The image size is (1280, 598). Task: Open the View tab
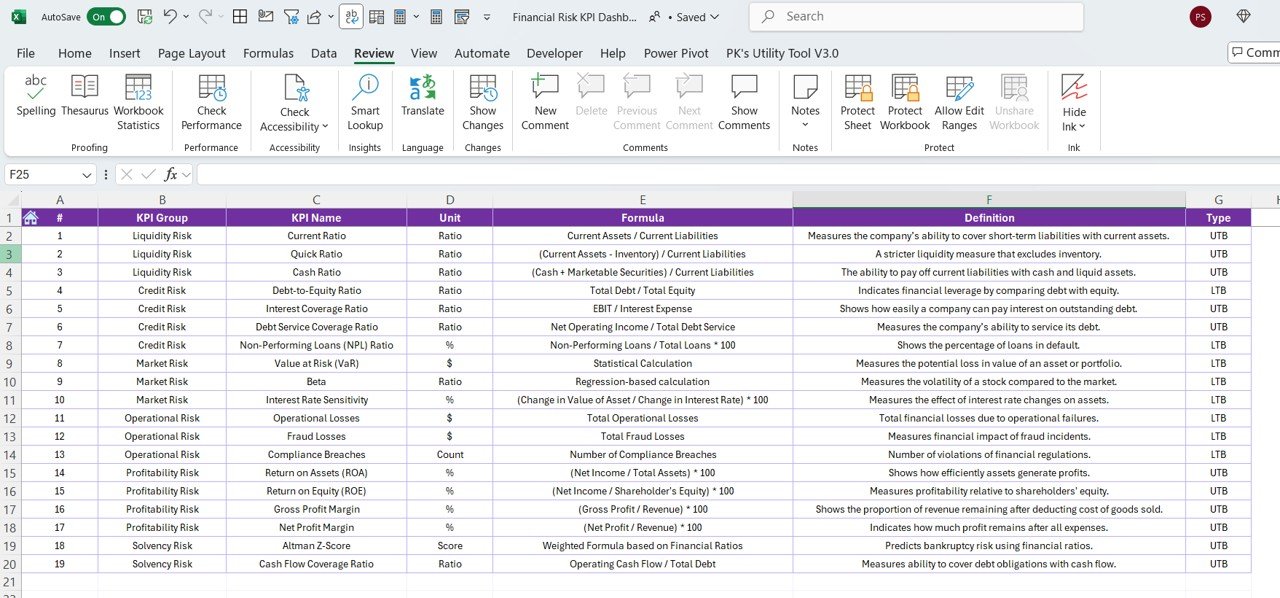(x=424, y=53)
